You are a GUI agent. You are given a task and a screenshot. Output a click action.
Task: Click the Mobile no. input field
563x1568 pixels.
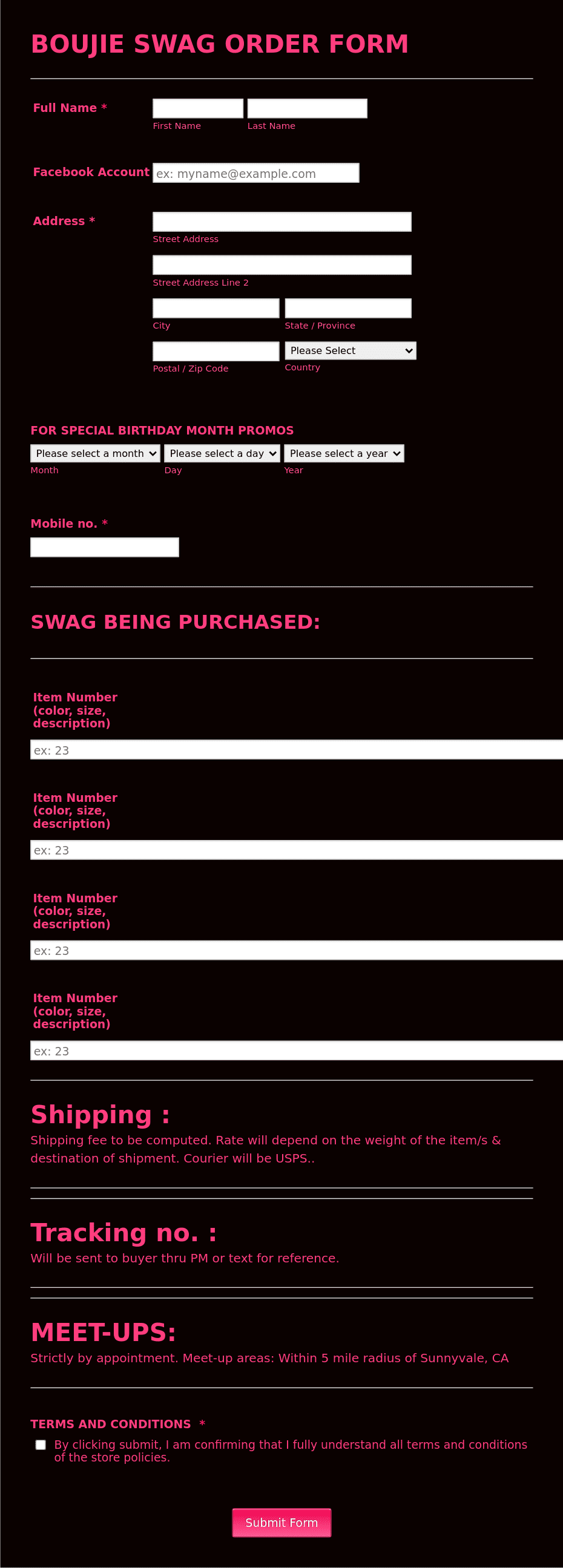coord(104,546)
